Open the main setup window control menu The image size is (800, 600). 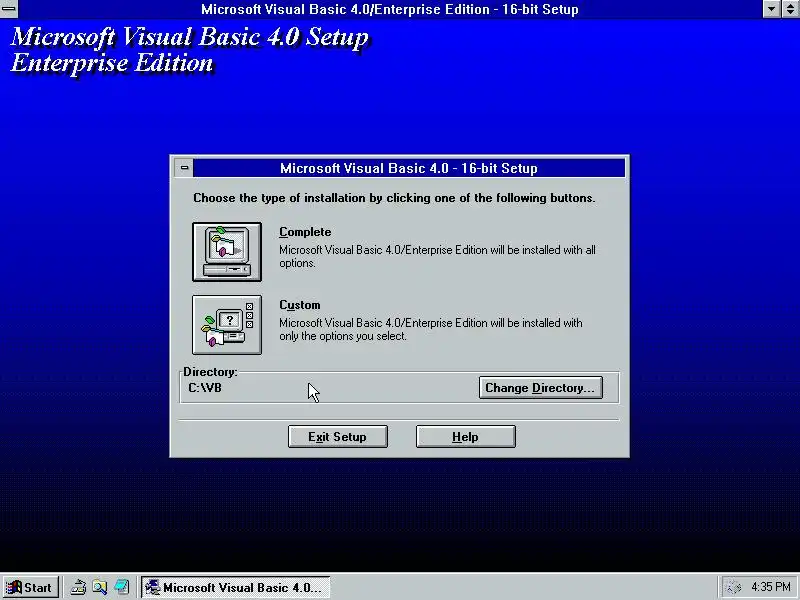click(9, 9)
